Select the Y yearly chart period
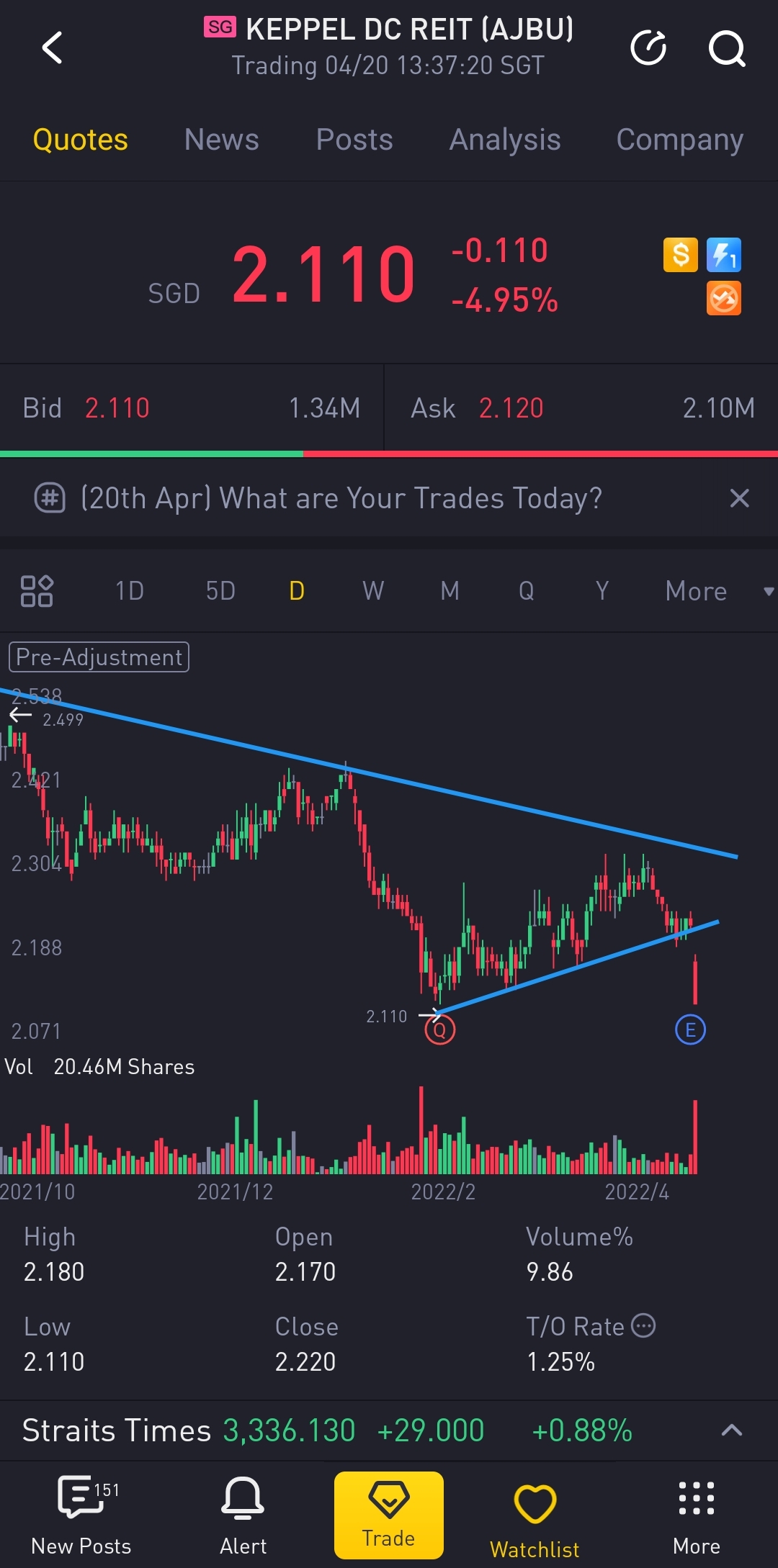Viewport: 778px width, 1568px height. [602, 591]
